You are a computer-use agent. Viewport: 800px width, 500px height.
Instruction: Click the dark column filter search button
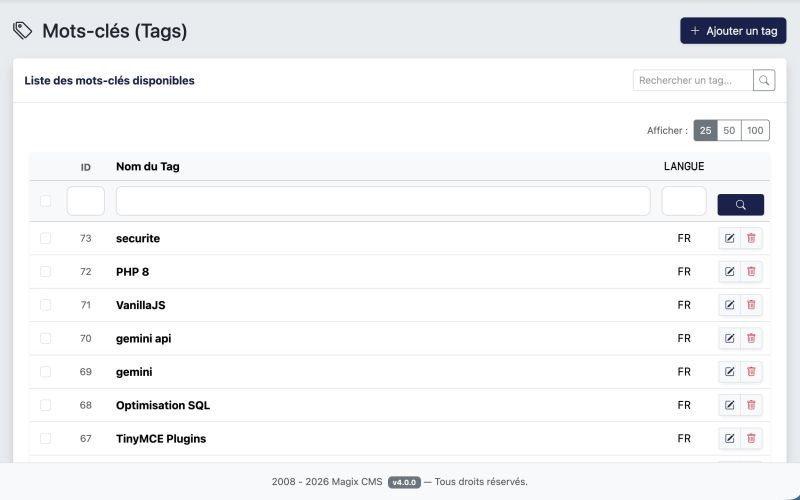click(x=740, y=205)
